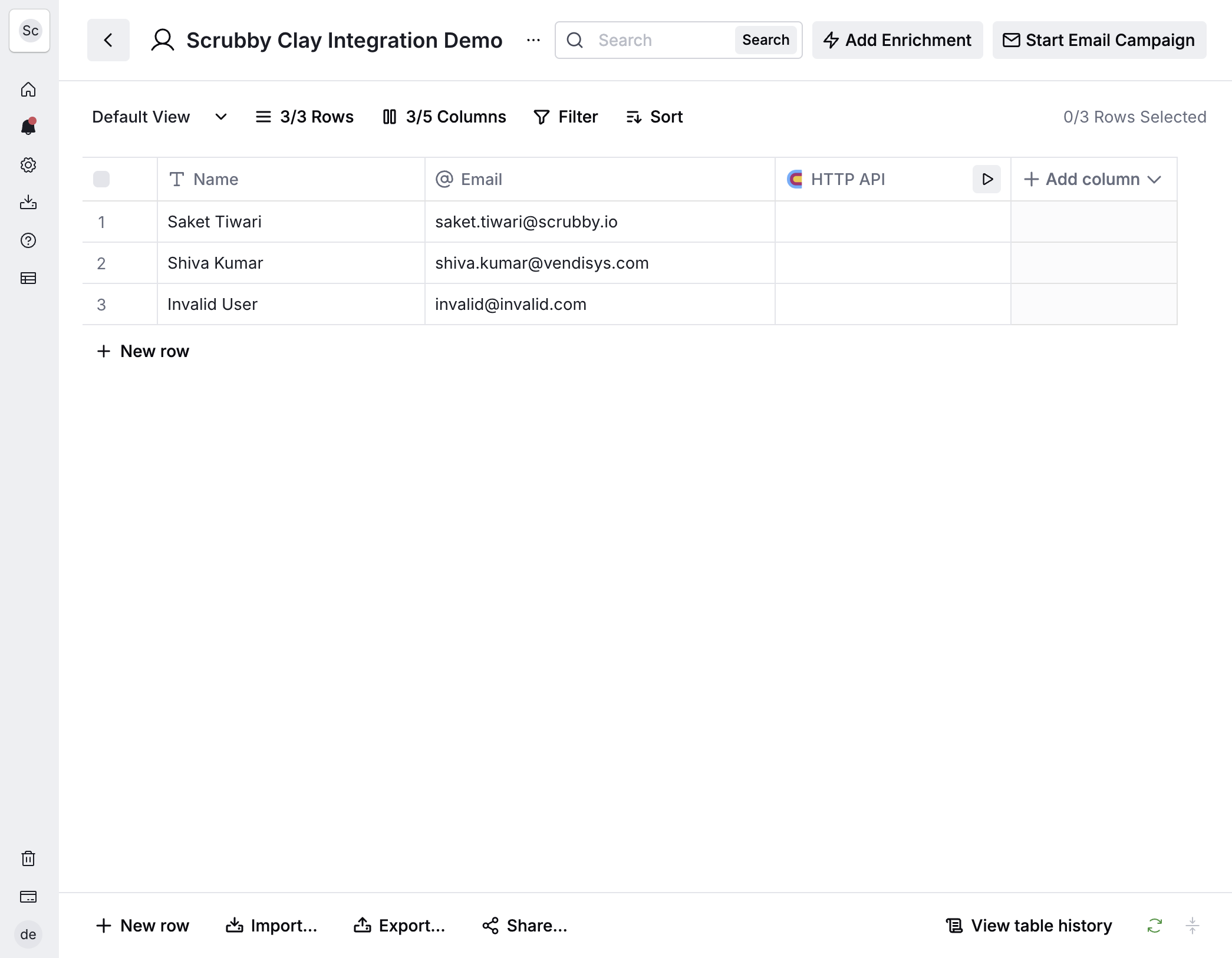Select the Saket Tiwari name cell
This screenshot has width=1232, height=958.
coord(291,222)
